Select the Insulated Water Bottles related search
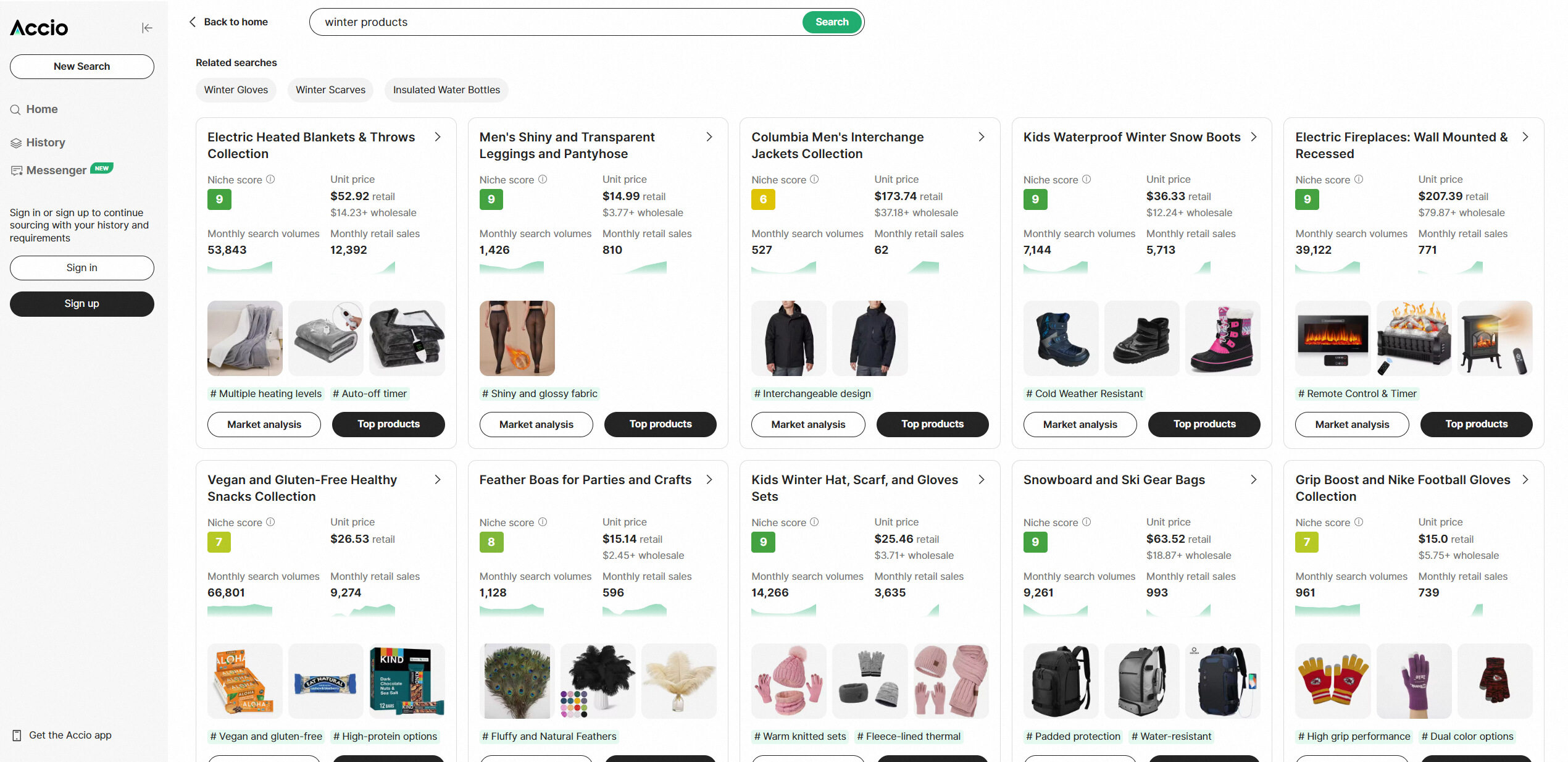1568x762 pixels. [x=446, y=90]
